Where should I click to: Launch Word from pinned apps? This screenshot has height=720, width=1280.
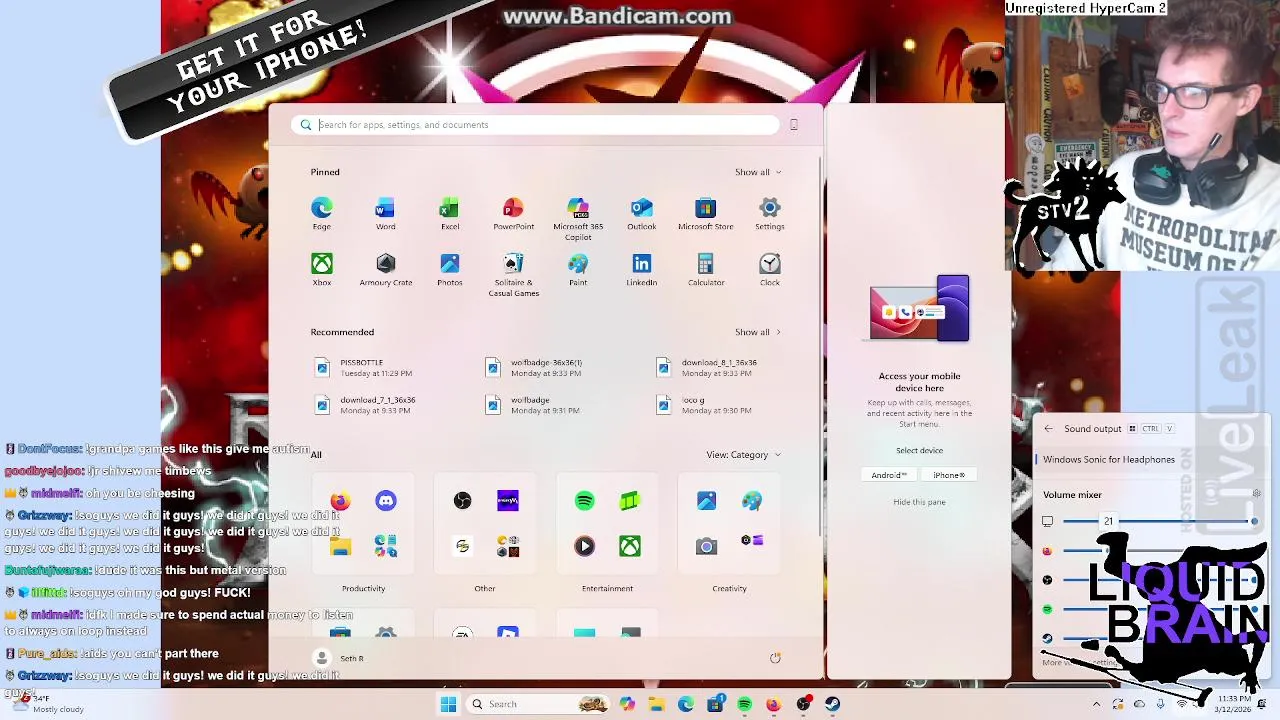click(x=385, y=213)
